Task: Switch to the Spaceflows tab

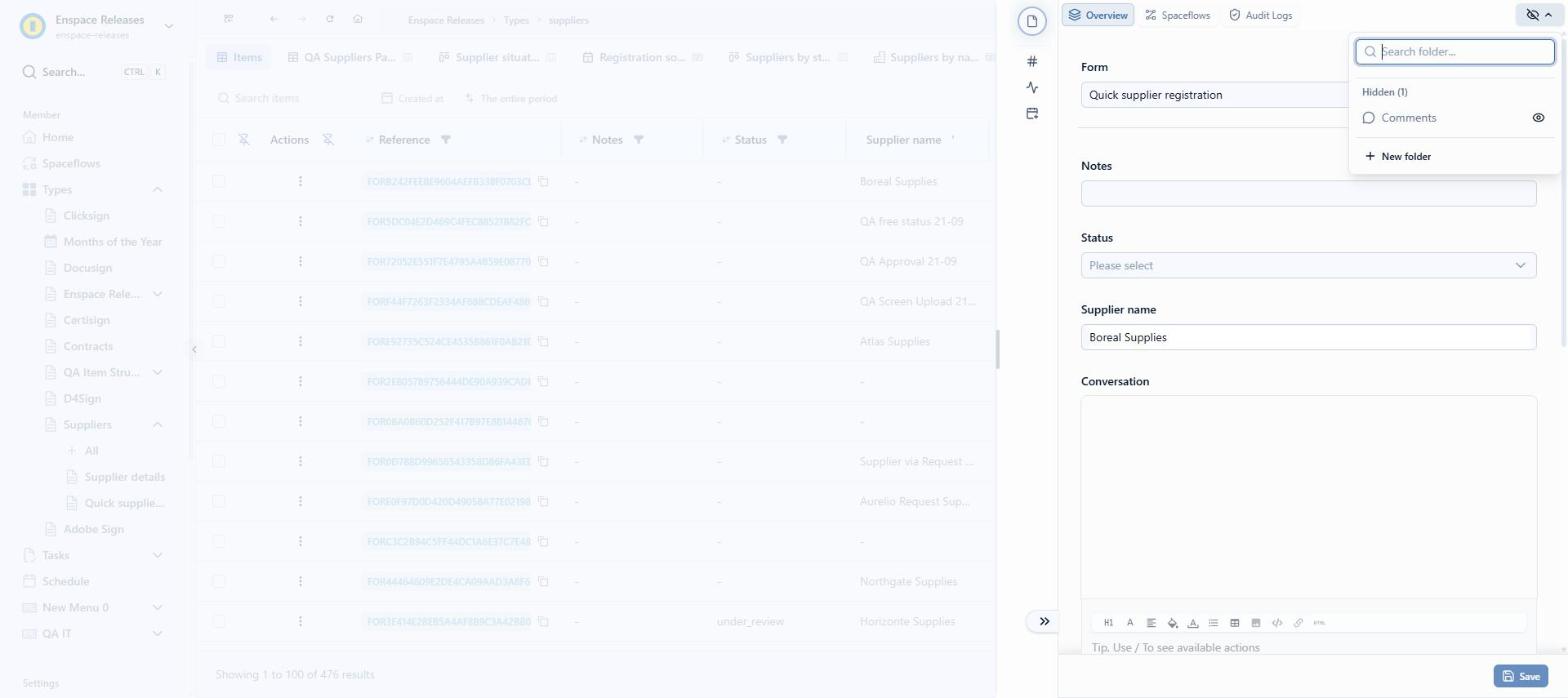Action: coord(1177,15)
